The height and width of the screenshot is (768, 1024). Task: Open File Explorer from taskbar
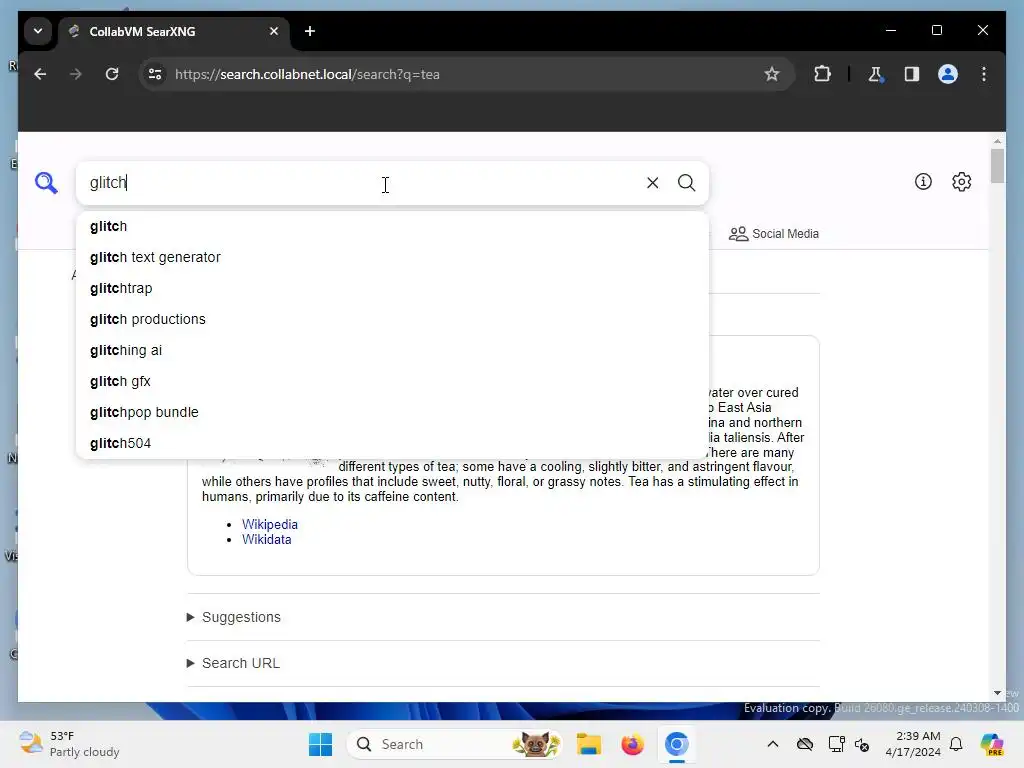[588, 744]
